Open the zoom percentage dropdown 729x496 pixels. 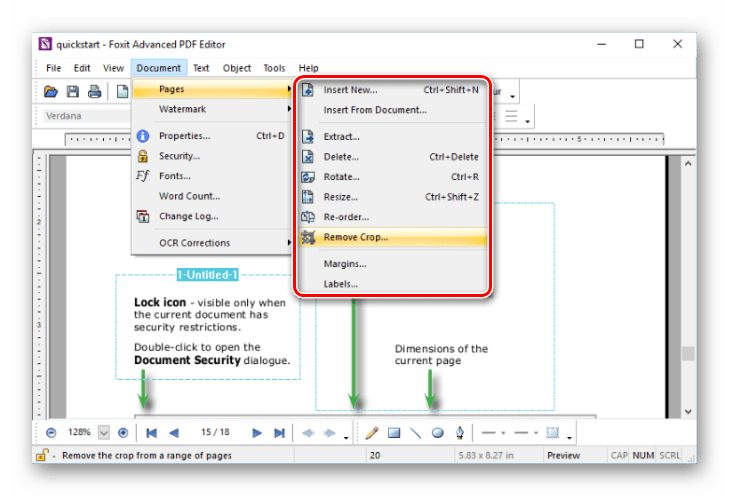(104, 433)
